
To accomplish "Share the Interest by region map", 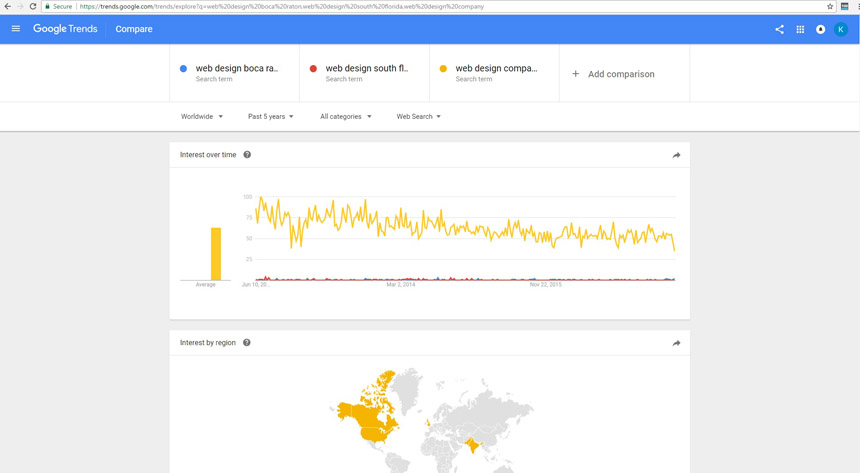I will click(676, 344).
